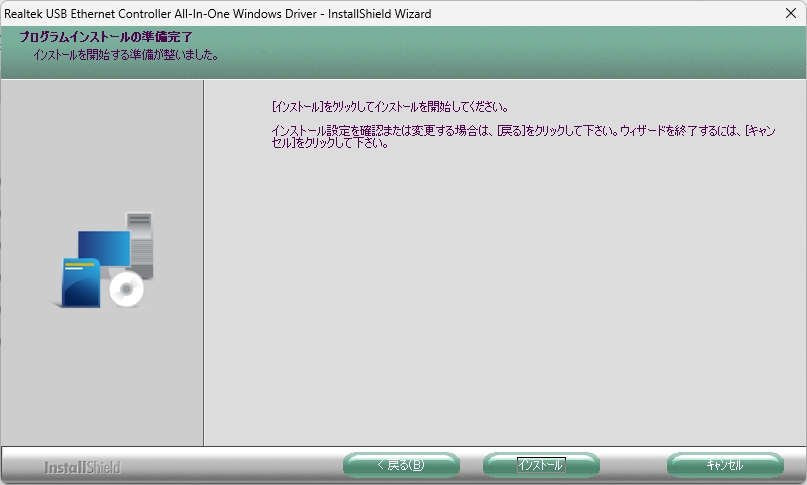Click the first instruction line about starting install

[390, 106]
